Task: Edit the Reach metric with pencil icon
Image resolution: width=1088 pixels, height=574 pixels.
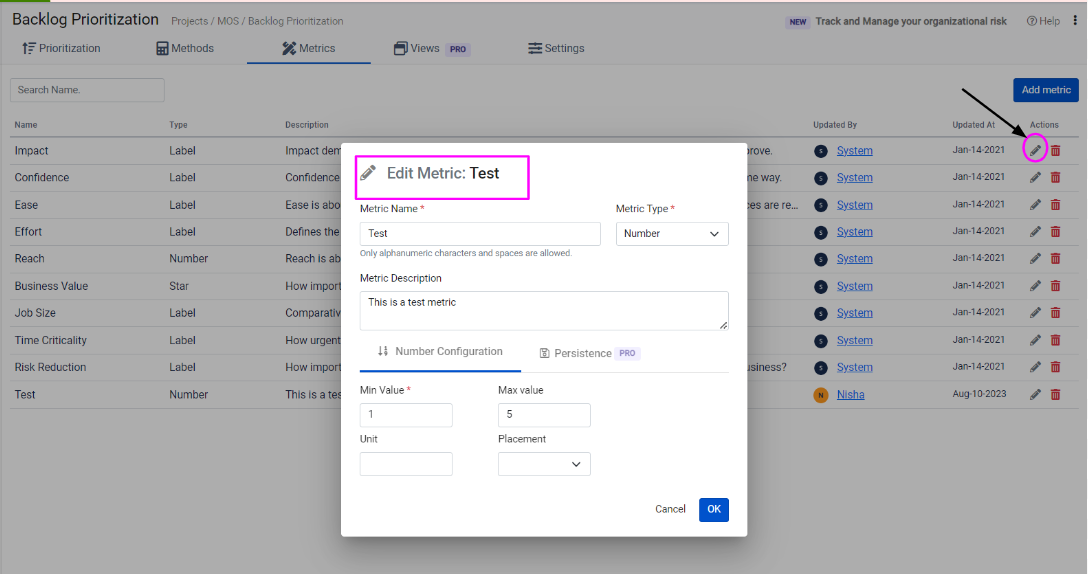Action: point(1036,259)
